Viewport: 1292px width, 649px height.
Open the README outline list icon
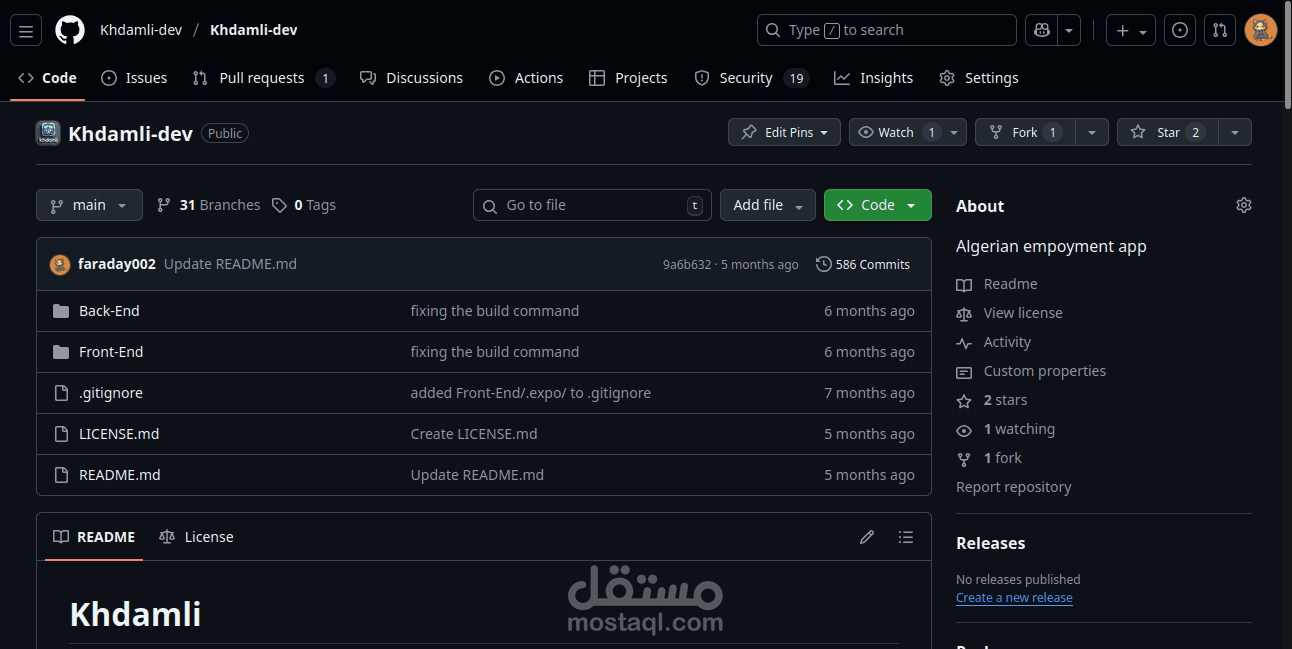[x=906, y=537]
